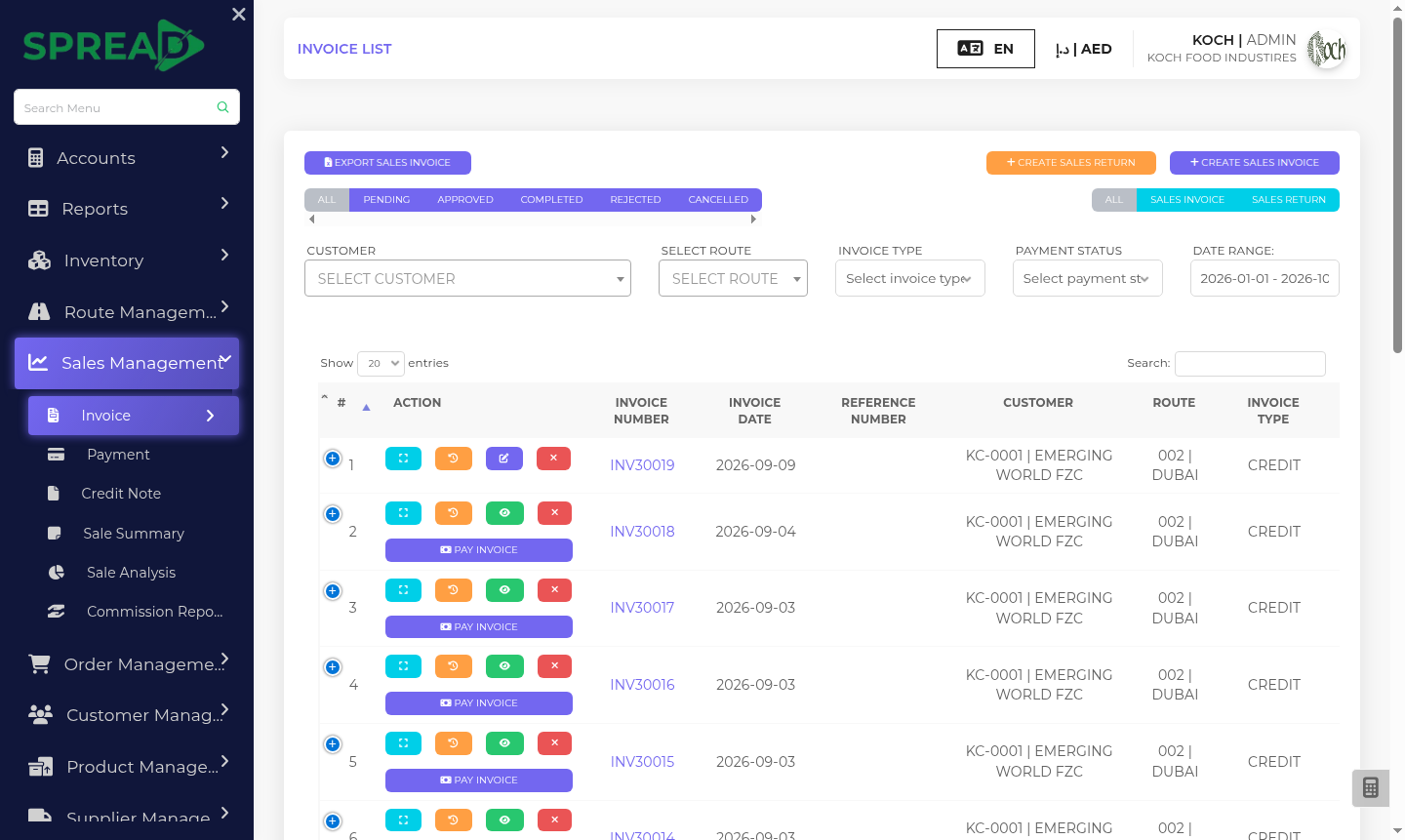This screenshot has height=840, width=1405.
Task: Toggle EN language switcher
Action: [985, 49]
